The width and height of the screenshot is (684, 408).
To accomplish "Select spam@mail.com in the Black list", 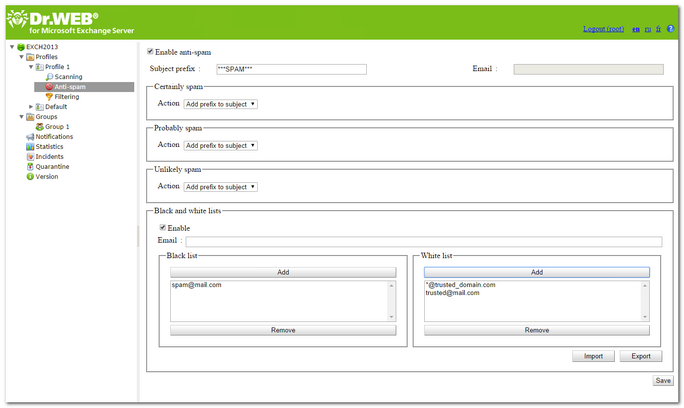I will point(196,285).
